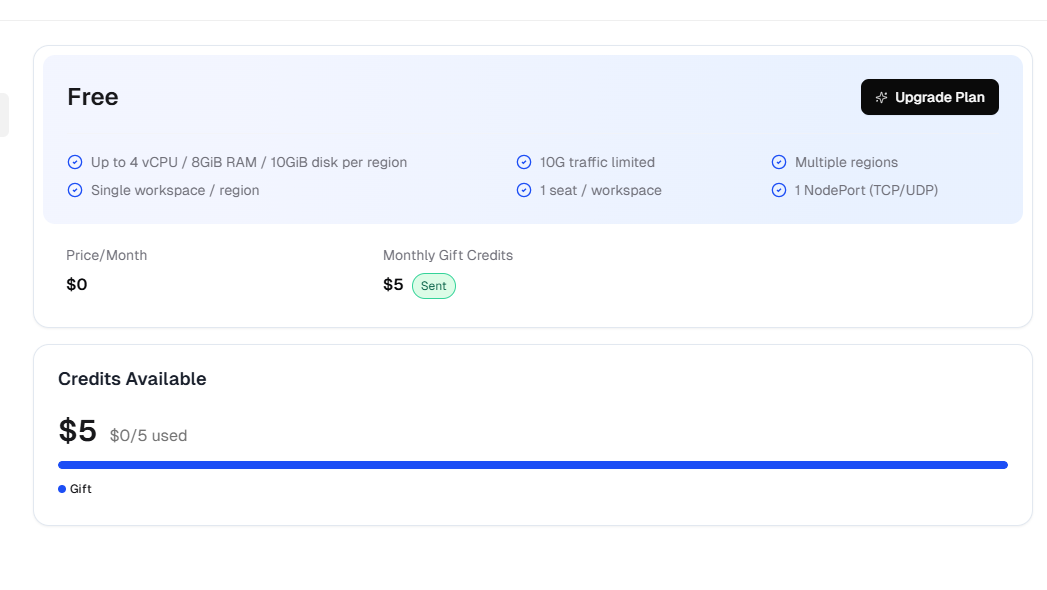Image resolution: width=1047 pixels, height=590 pixels.
Task: Click the 10G traffic limited text
Action: [x=597, y=162]
